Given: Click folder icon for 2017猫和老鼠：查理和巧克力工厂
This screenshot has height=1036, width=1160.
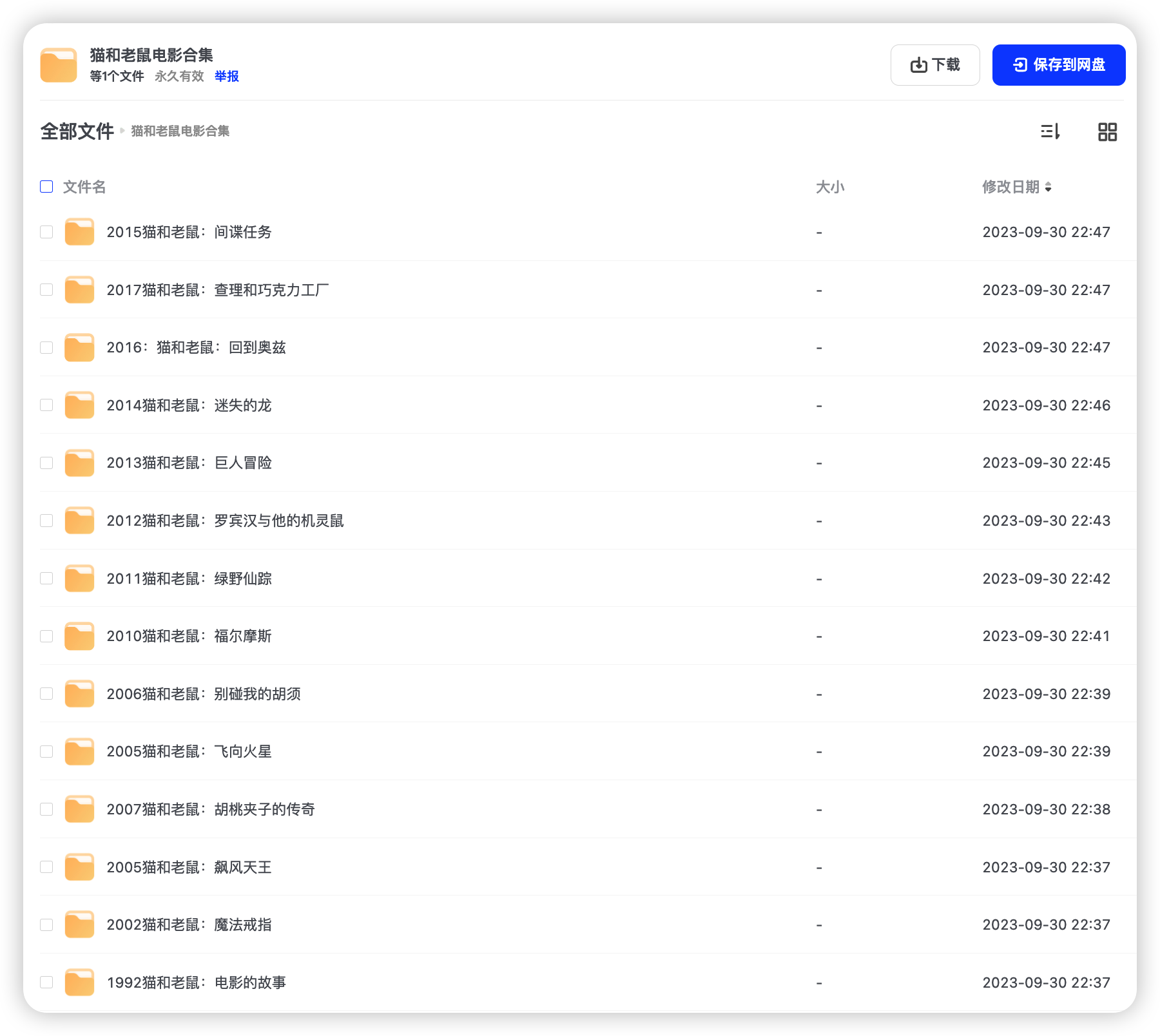Looking at the screenshot, I should click(80, 290).
